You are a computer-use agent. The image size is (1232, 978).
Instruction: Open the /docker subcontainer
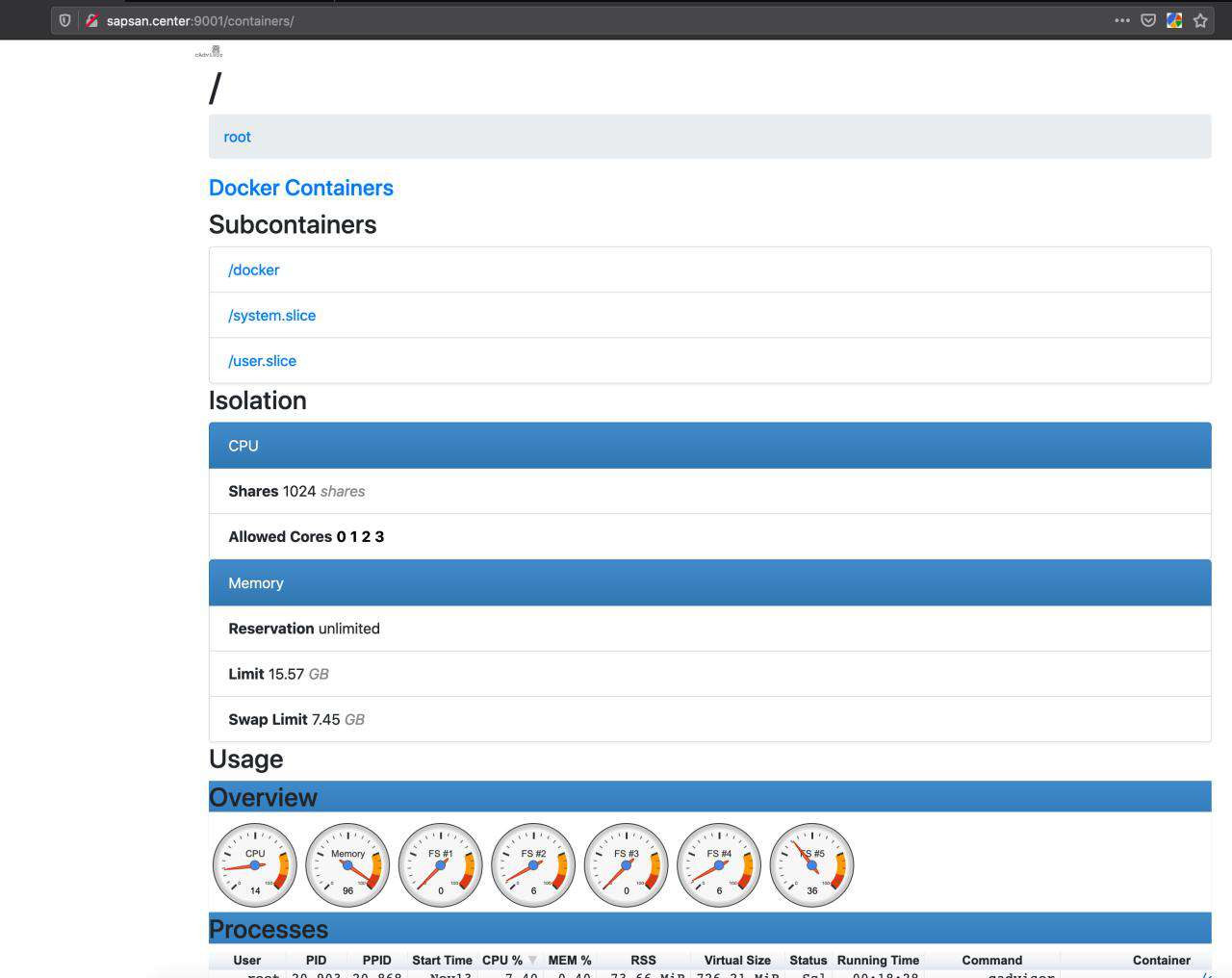pyautogui.click(x=254, y=270)
